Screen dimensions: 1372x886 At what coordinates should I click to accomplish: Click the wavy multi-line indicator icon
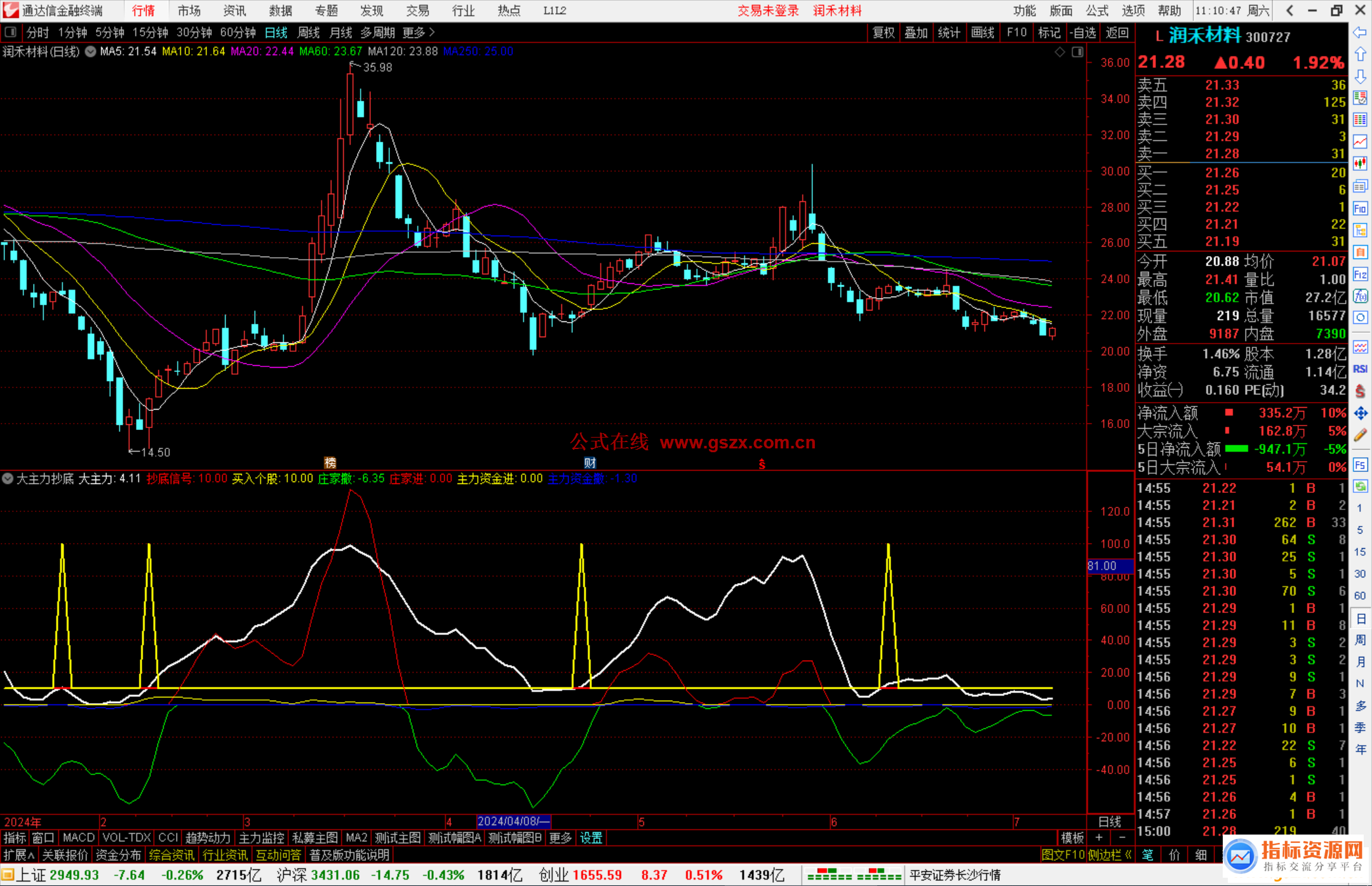1360,347
